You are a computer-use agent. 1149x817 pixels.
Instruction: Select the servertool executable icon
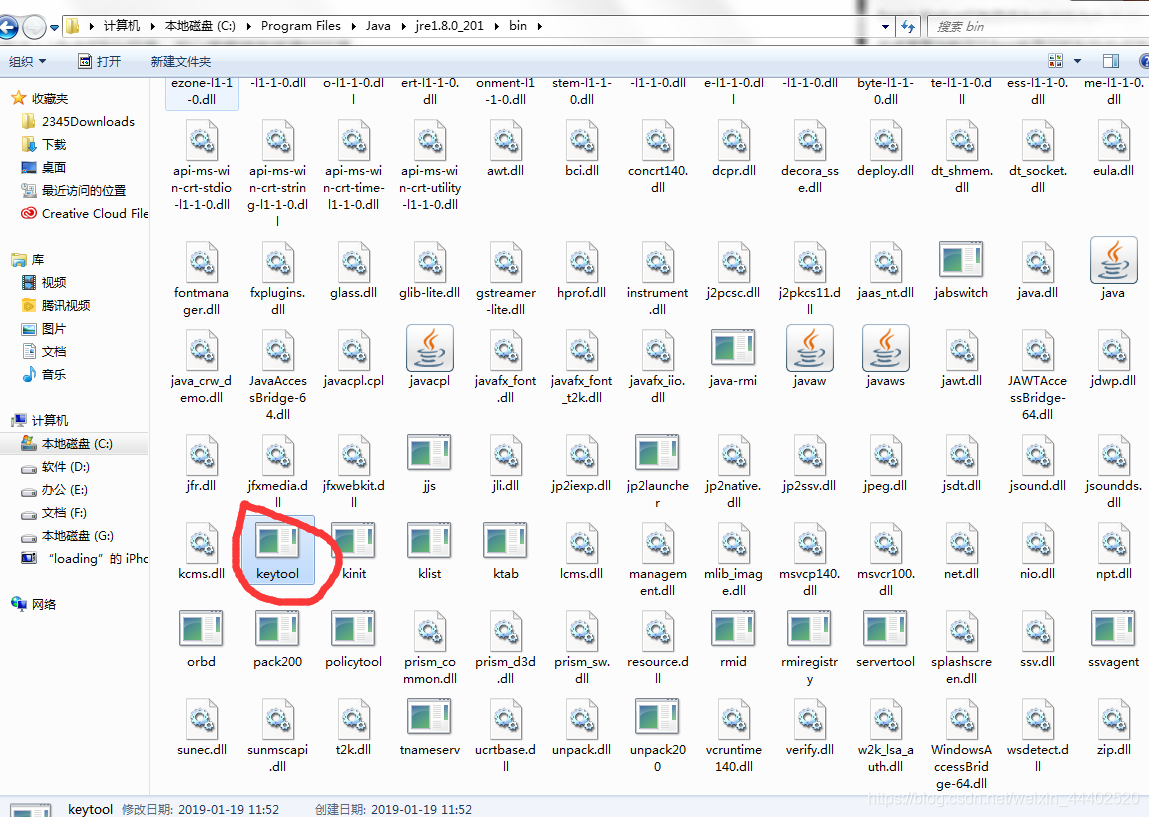(x=885, y=629)
